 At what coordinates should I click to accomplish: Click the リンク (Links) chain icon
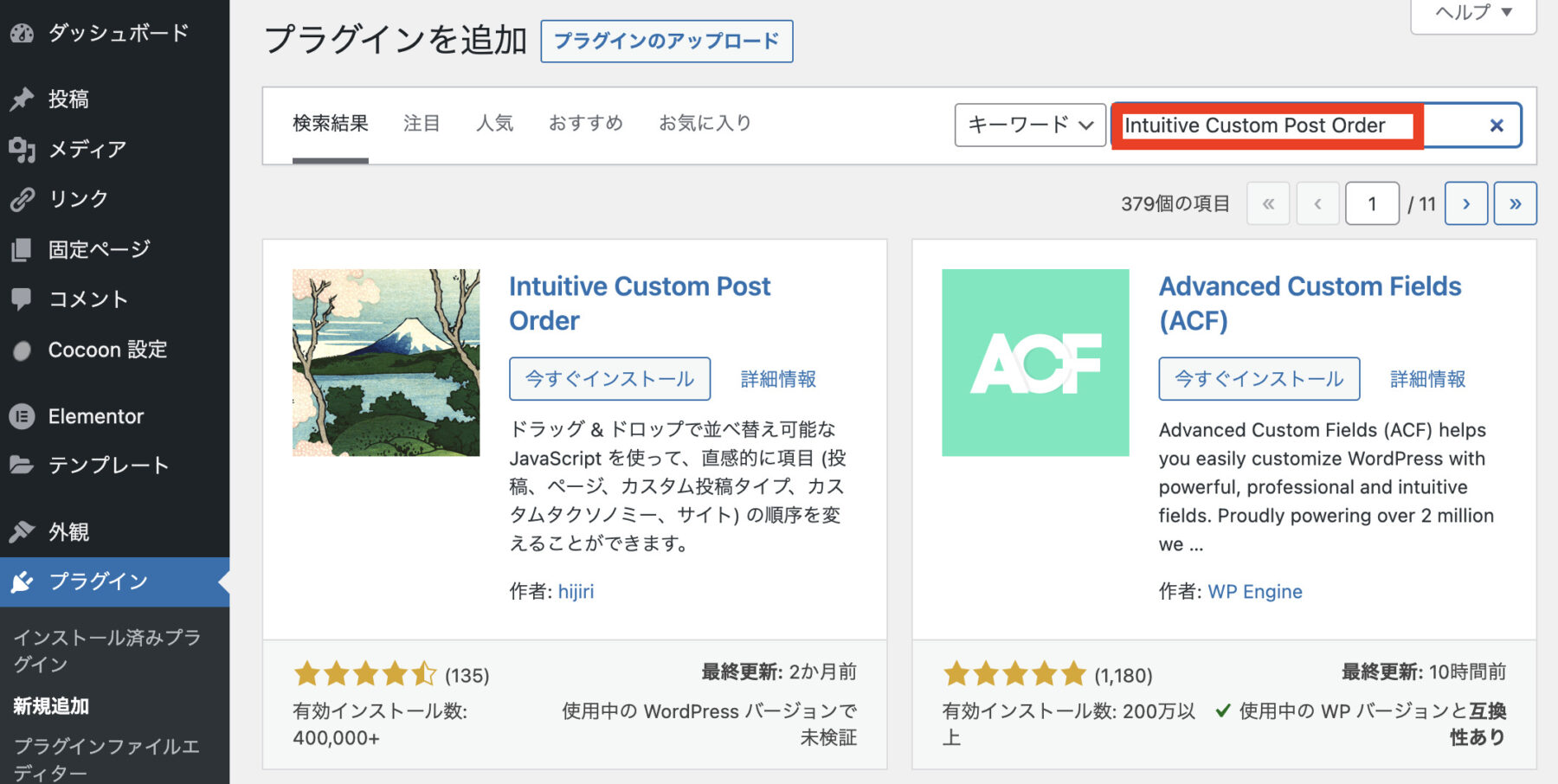click(21, 198)
